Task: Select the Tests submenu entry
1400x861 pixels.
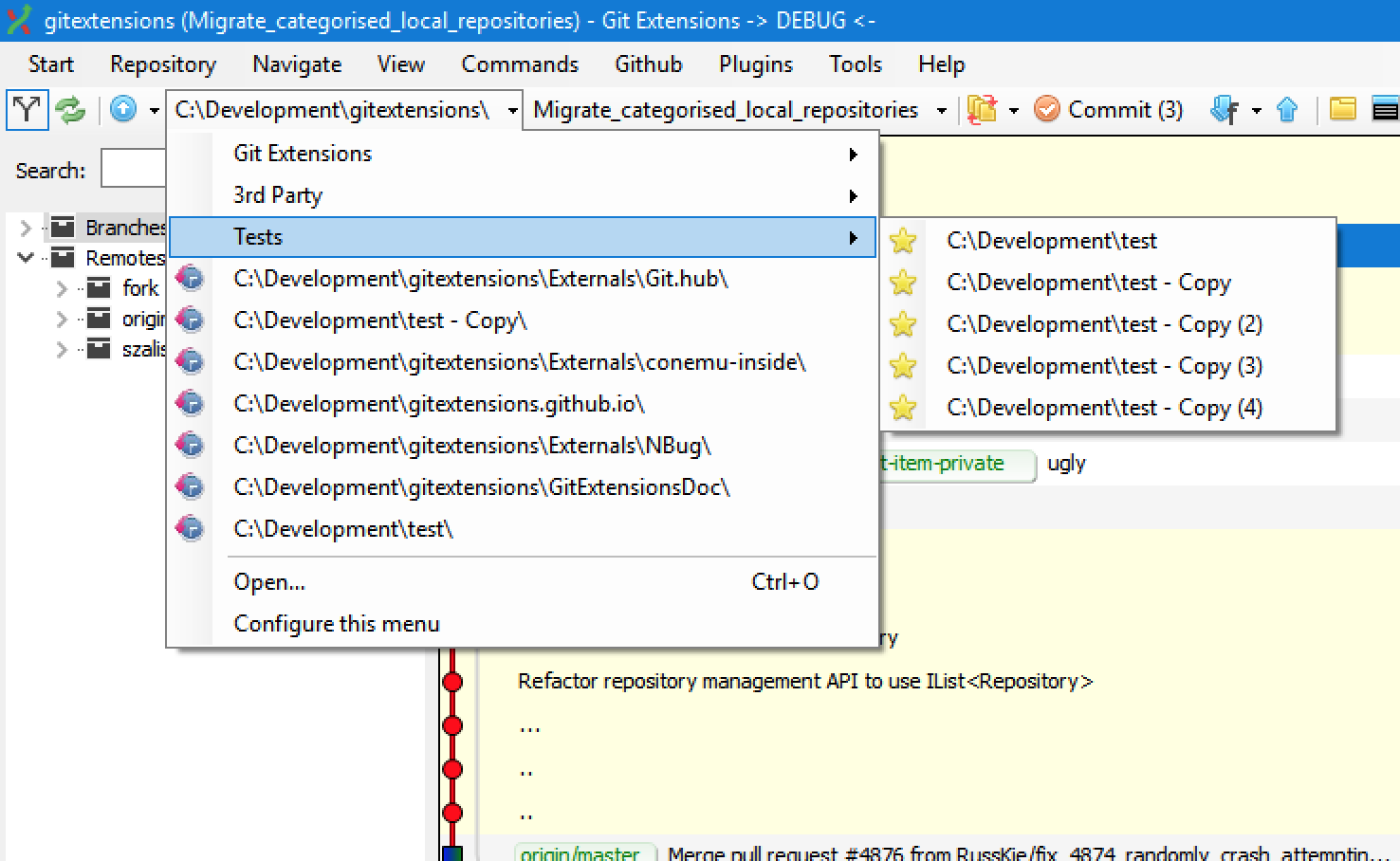Action: 258,237
